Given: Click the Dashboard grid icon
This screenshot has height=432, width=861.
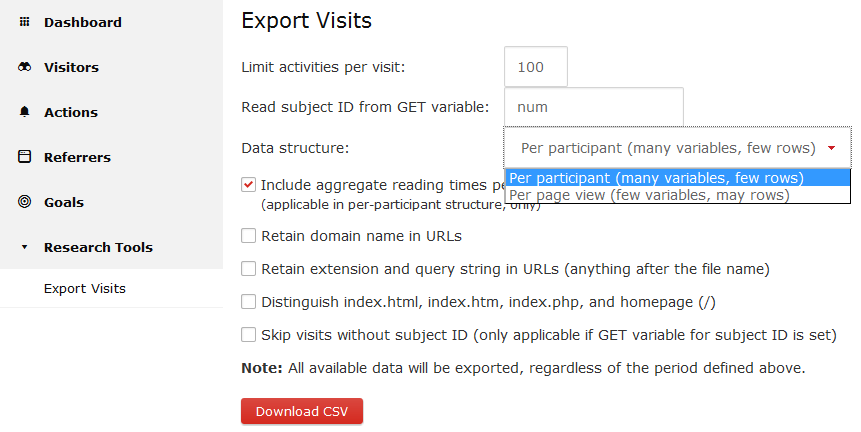Looking at the screenshot, I should point(24,22).
